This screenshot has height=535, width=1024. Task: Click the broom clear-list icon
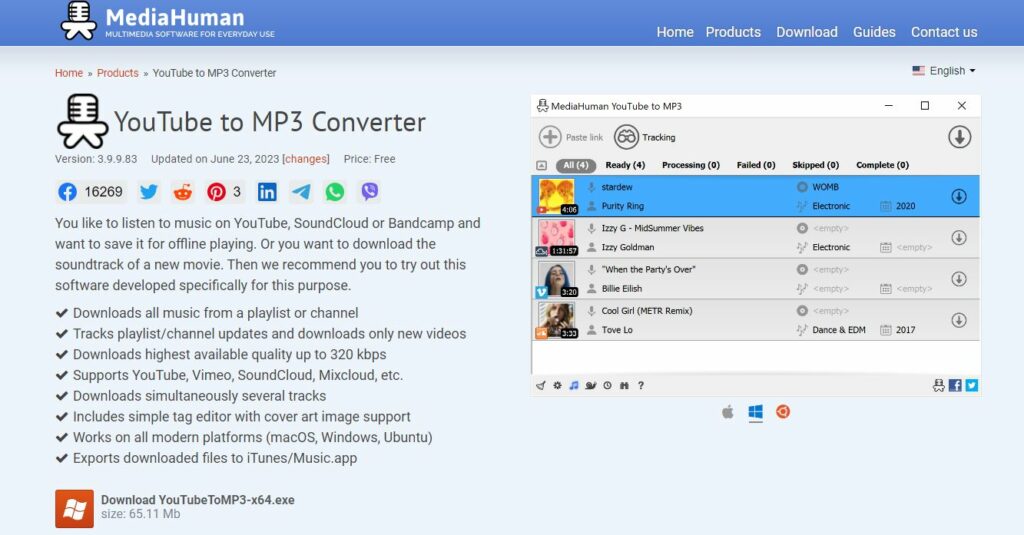[x=541, y=385]
